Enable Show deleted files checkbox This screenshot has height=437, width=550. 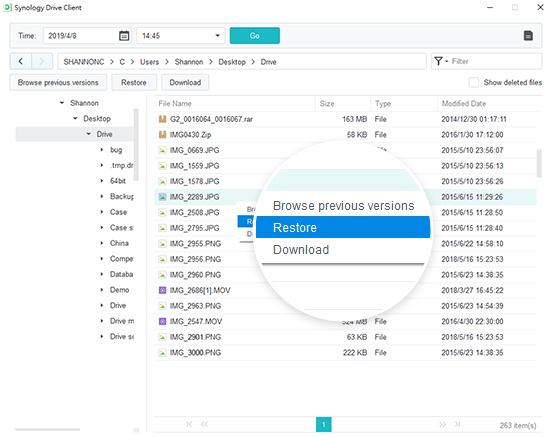(x=474, y=82)
